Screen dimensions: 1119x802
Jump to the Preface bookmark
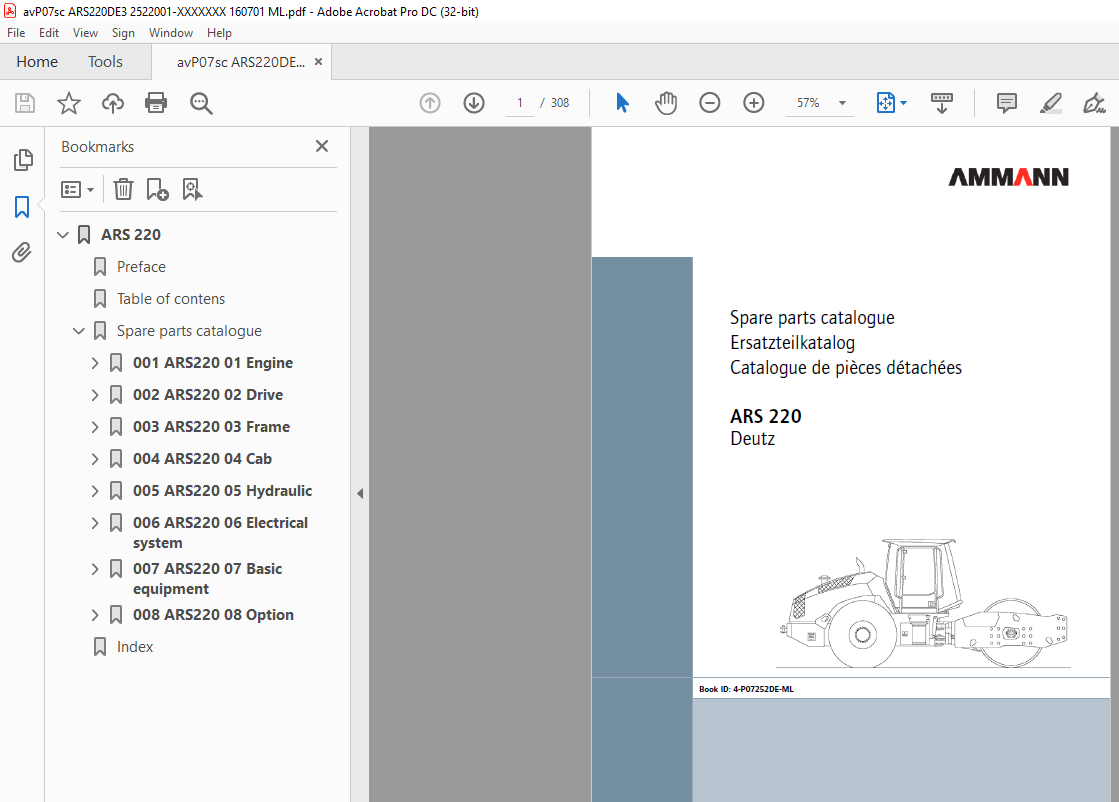141,267
